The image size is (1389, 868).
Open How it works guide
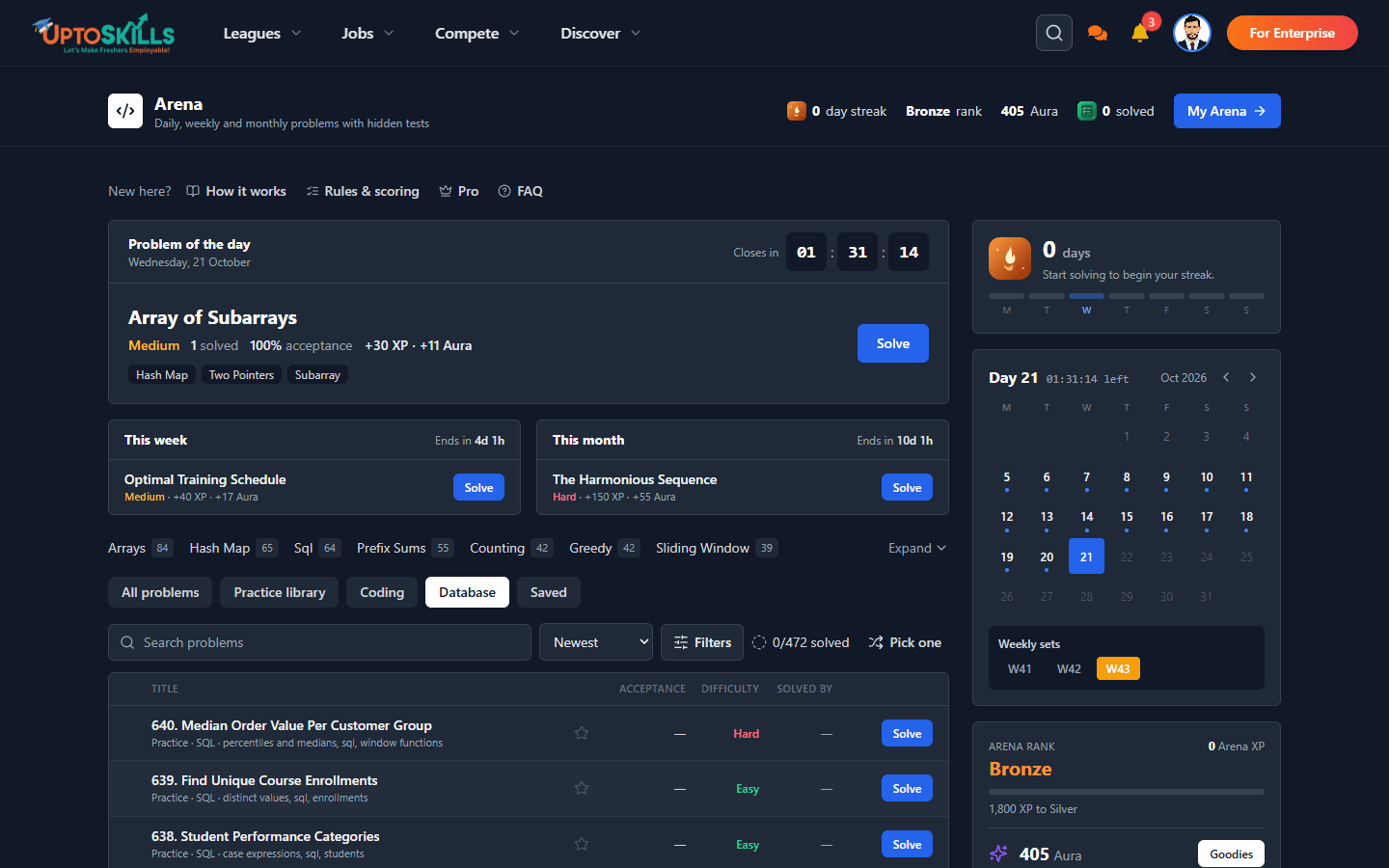pyautogui.click(x=236, y=191)
